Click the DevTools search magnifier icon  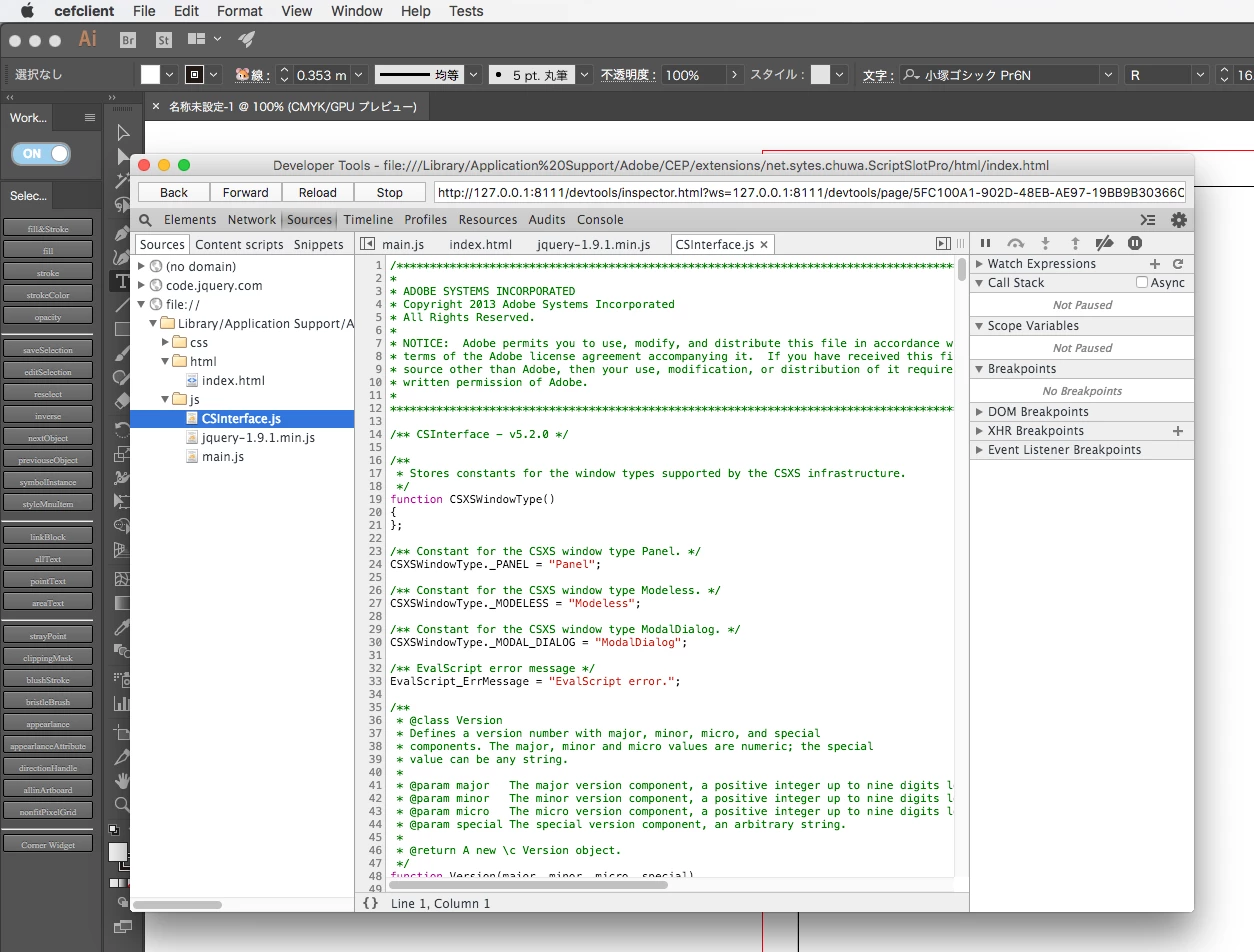[x=145, y=220]
